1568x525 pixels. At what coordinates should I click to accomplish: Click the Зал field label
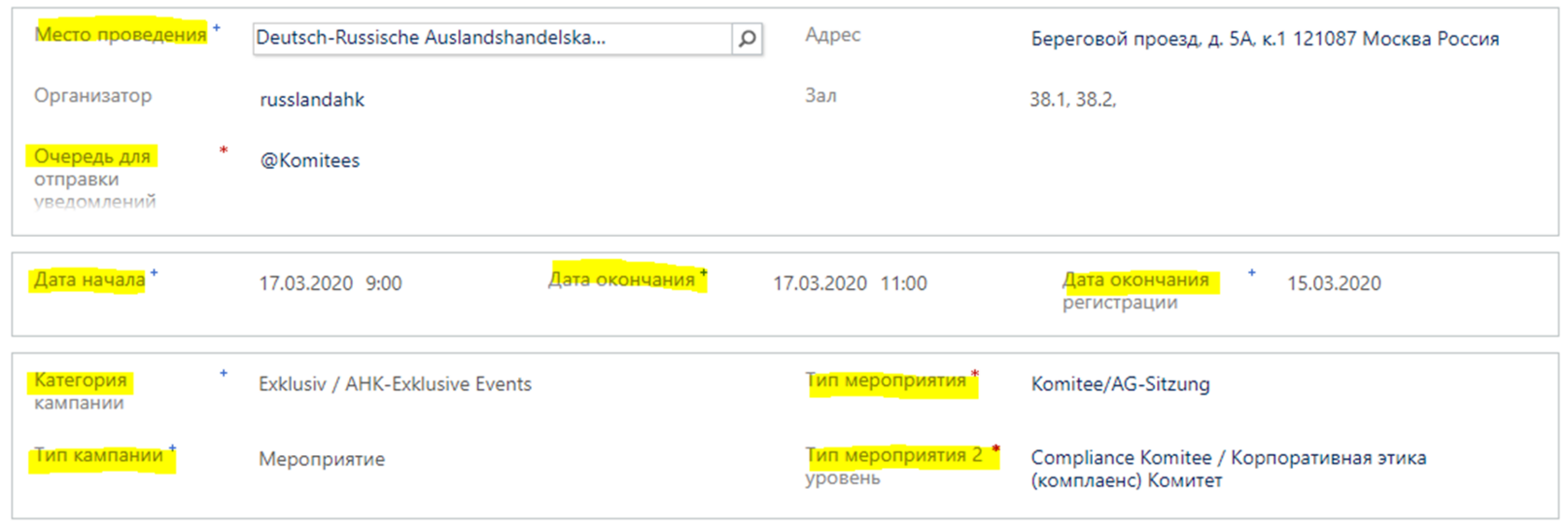point(820,95)
